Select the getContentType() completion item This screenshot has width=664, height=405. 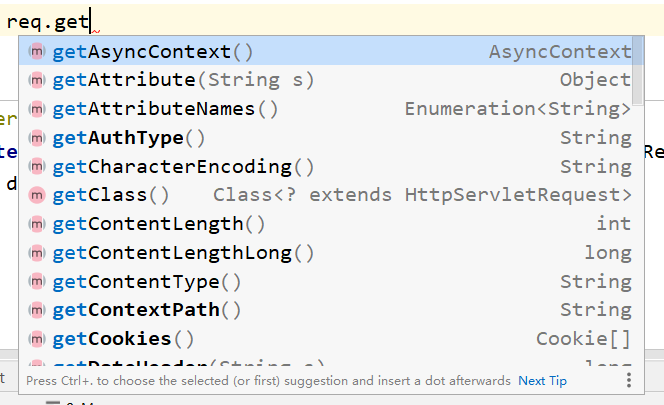146,281
